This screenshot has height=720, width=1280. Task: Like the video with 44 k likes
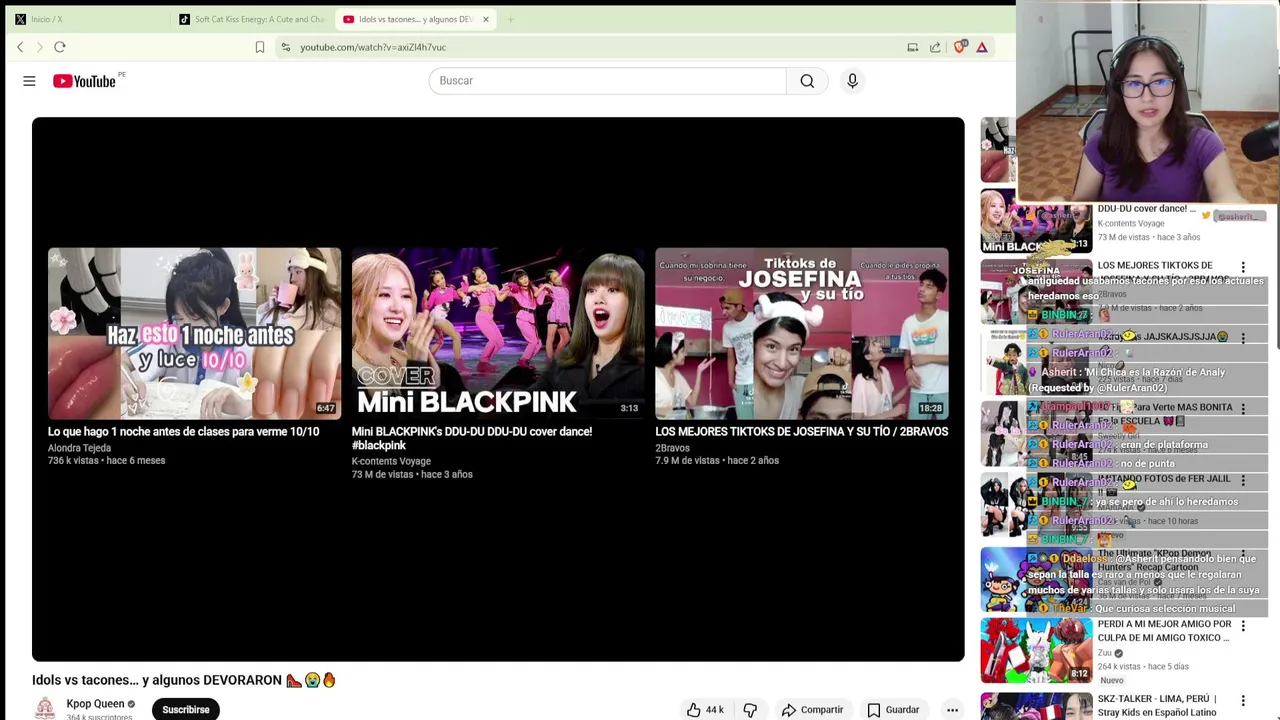[x=705, y=710]
